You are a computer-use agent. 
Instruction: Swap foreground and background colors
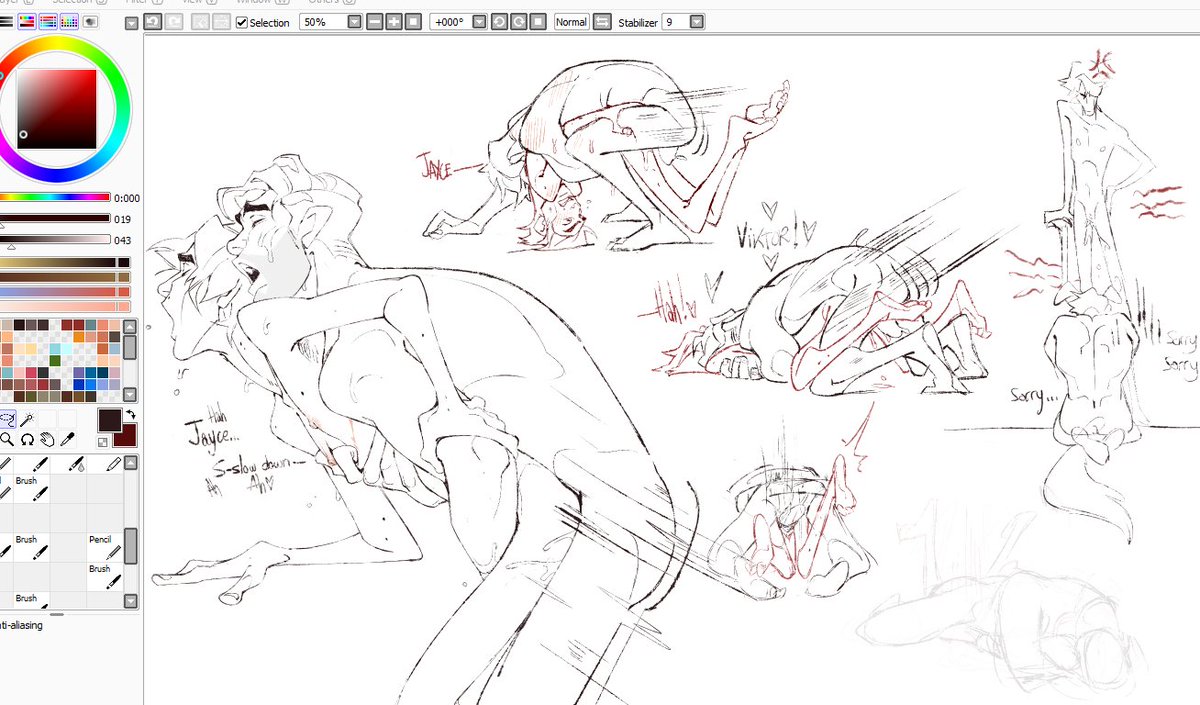[x=130, y=414]
